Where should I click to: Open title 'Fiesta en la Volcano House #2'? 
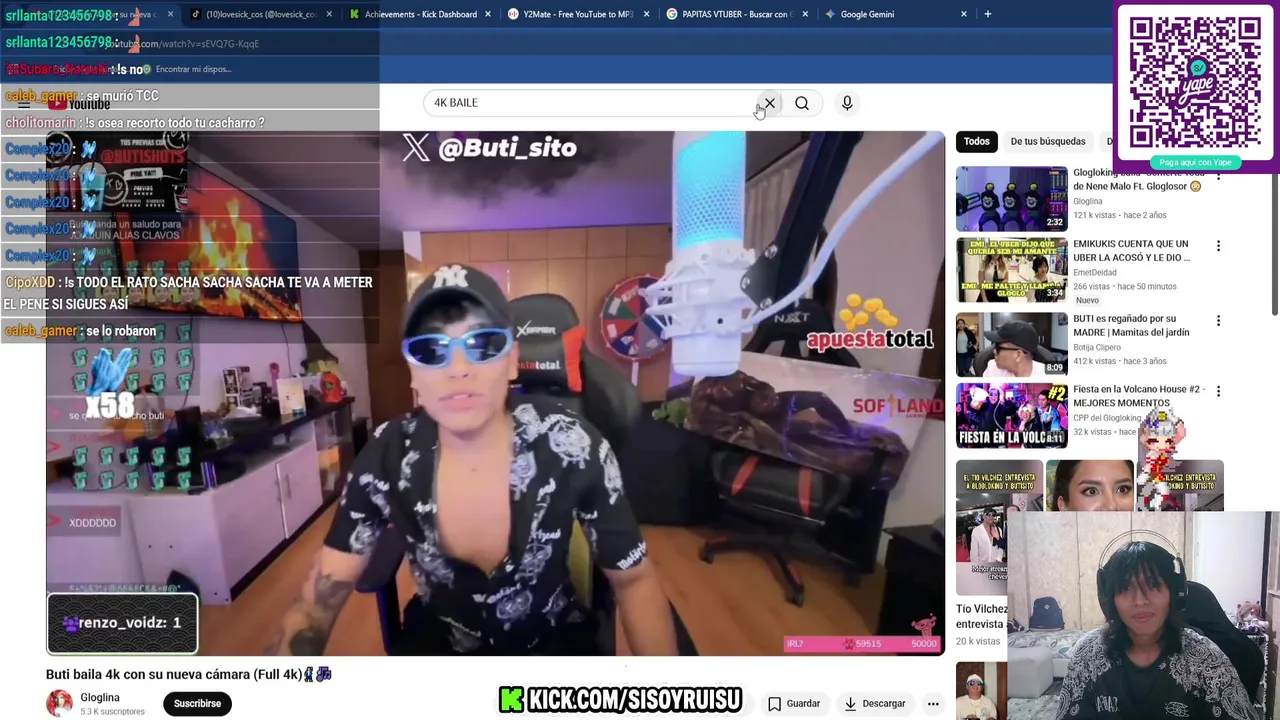[x=1136, y=396]
